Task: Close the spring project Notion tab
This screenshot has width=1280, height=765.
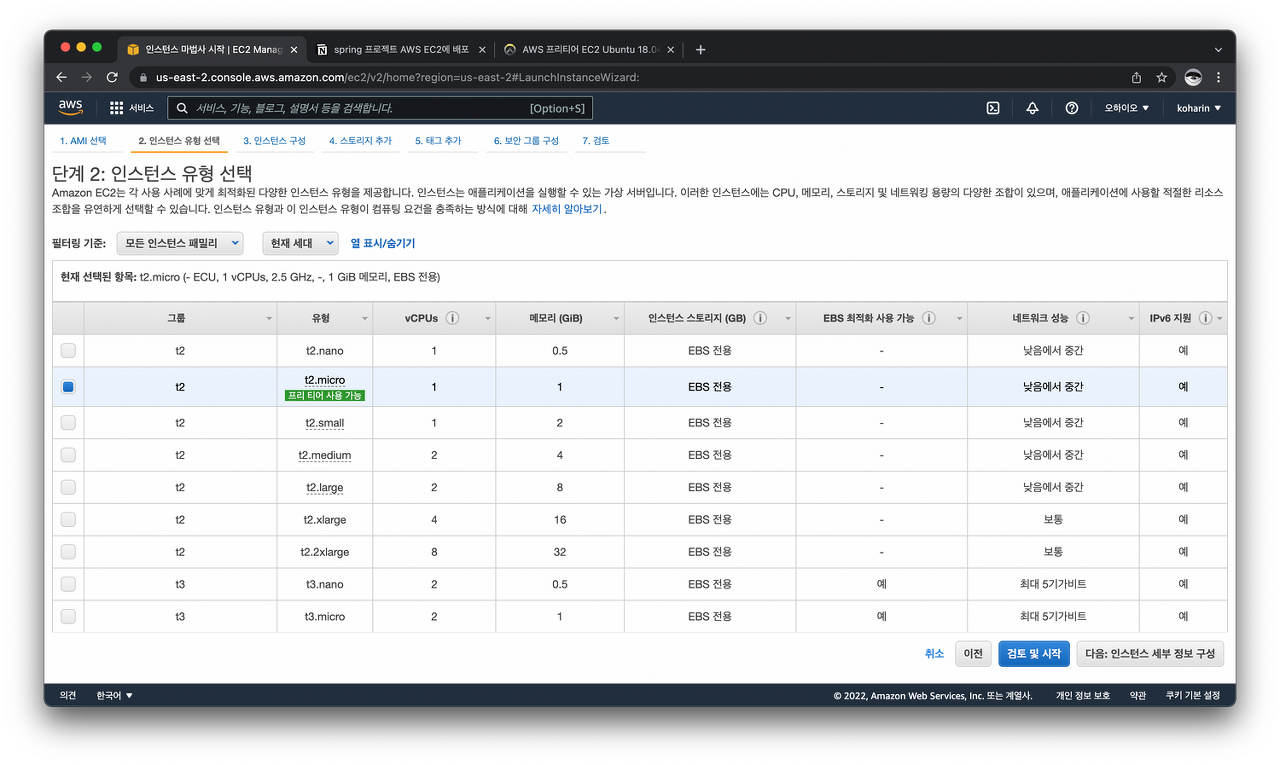Action: (x=483, y=49)
